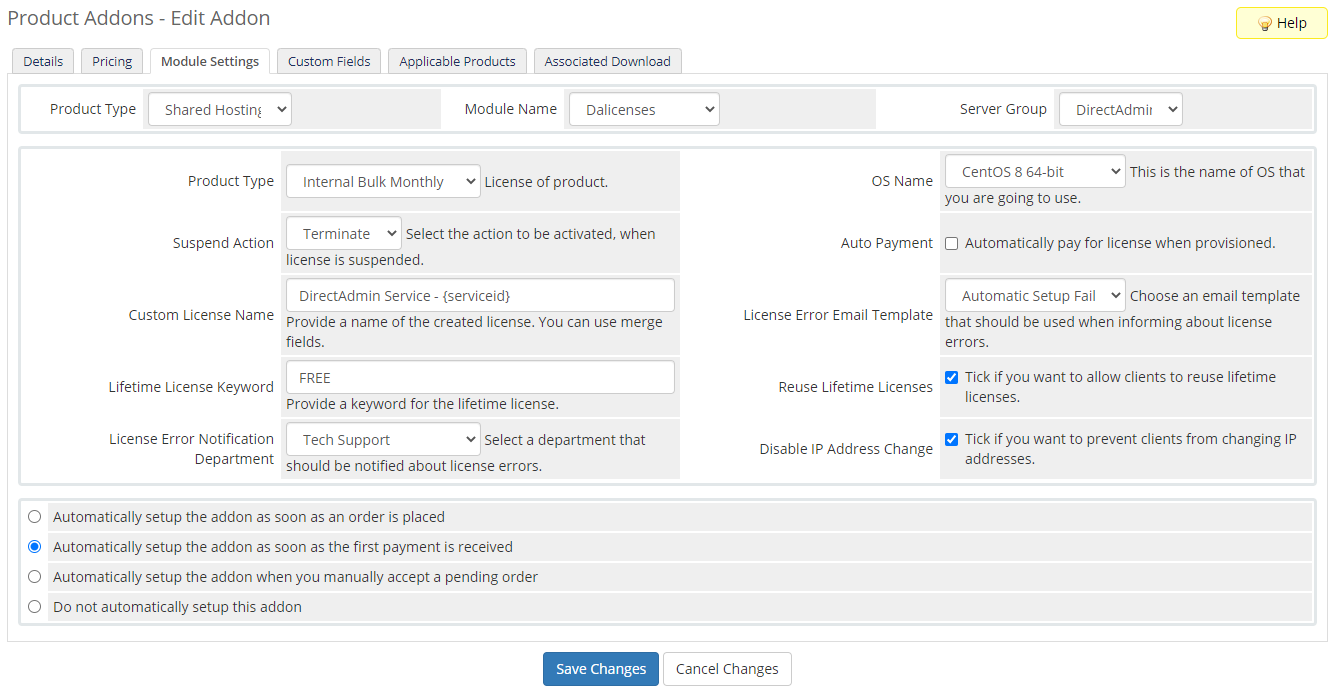The width and height of the screenshot is (1335, 693).
Task: Switch to the Pricing tab
Action: (x=112, y=61)
